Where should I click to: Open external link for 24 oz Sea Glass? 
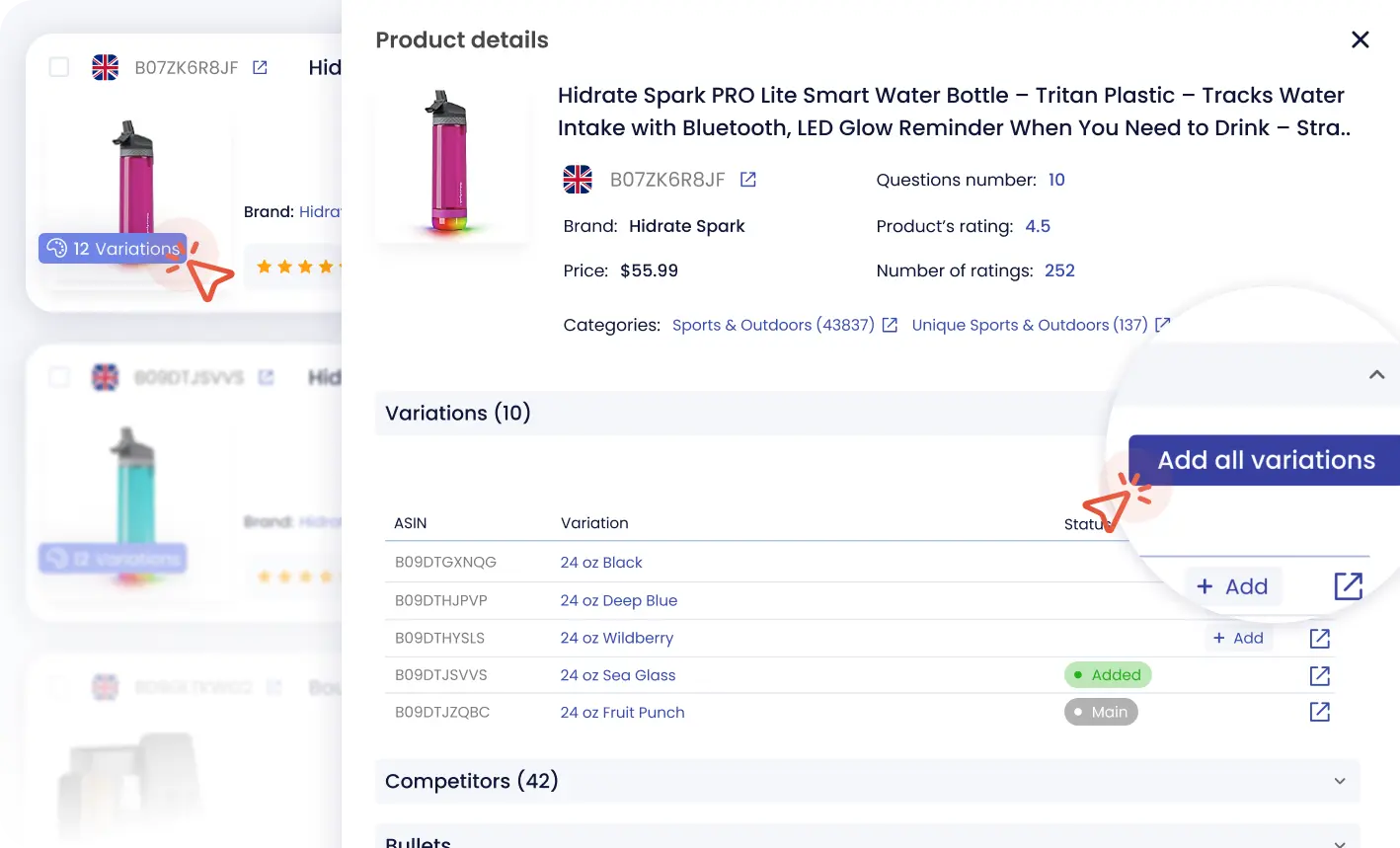(1319, 675)
